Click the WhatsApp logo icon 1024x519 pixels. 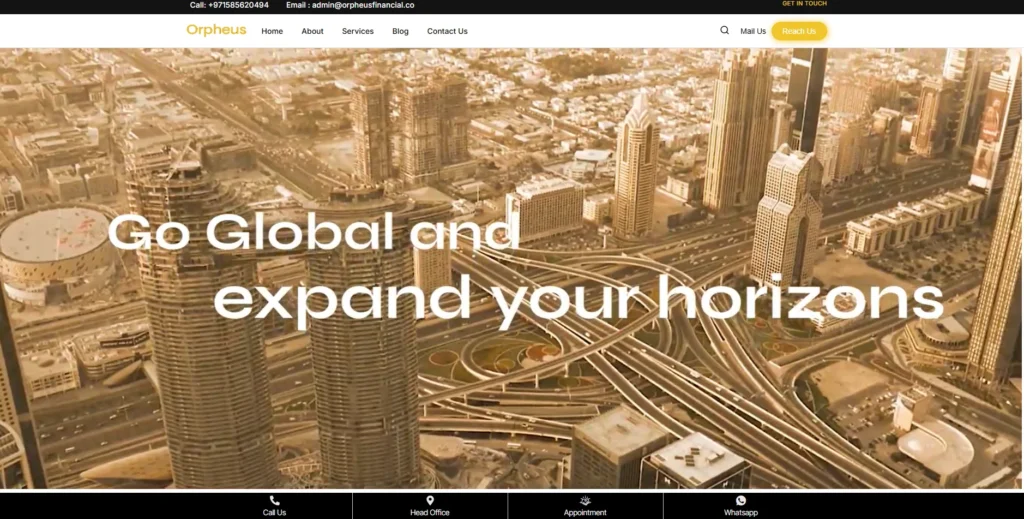741,501
